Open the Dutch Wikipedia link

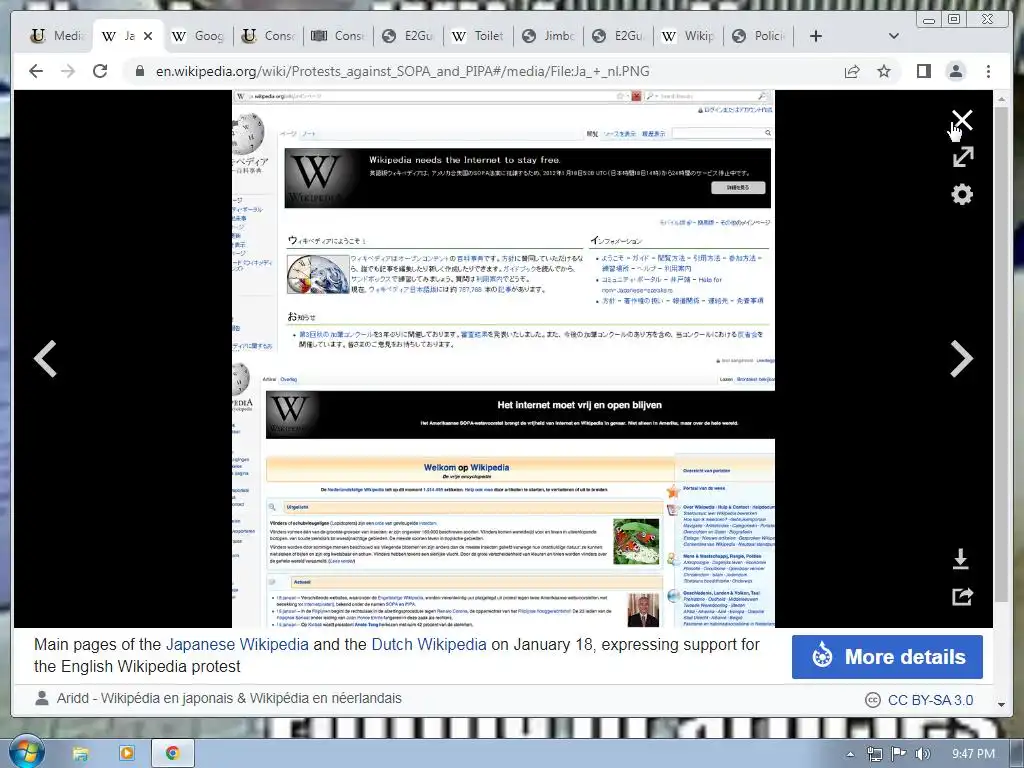click(x=429, y=645)
